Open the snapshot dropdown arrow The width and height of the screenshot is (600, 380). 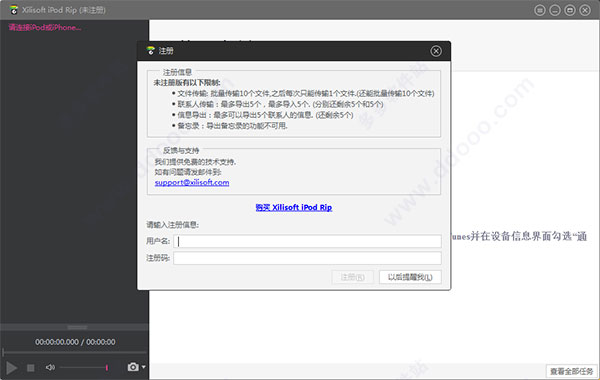[x=143, y=367]
